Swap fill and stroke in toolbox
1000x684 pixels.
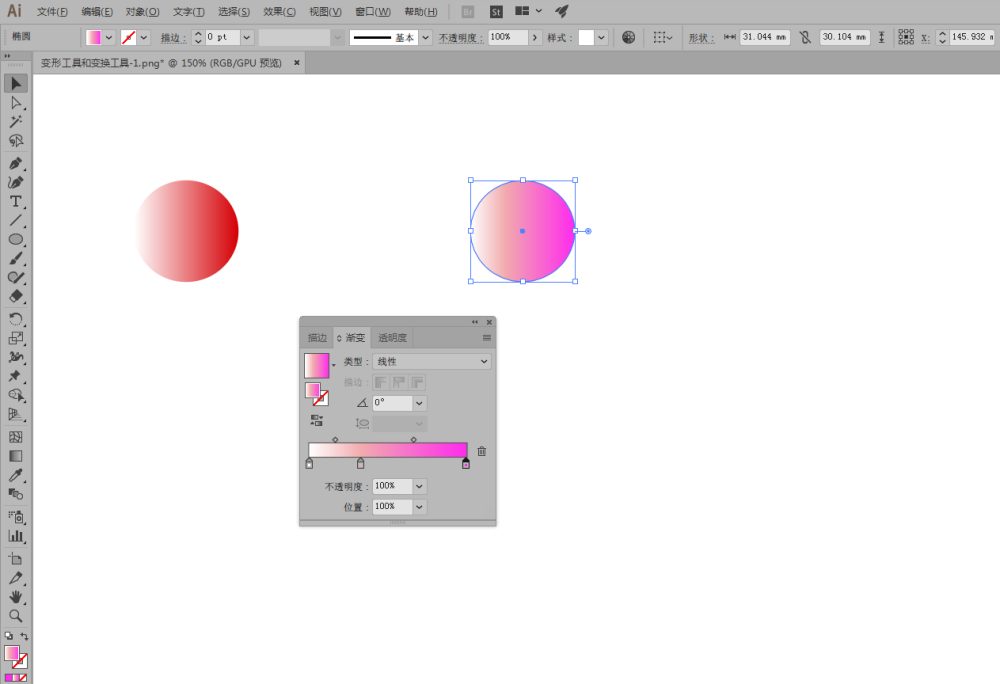click(24, 636)
